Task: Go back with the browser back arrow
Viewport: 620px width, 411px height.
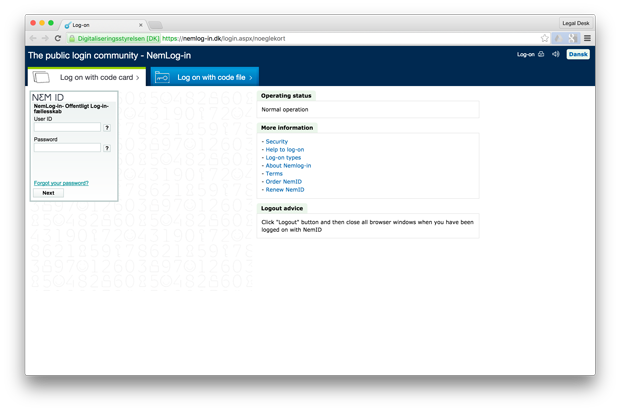Action: click(33, 38)
